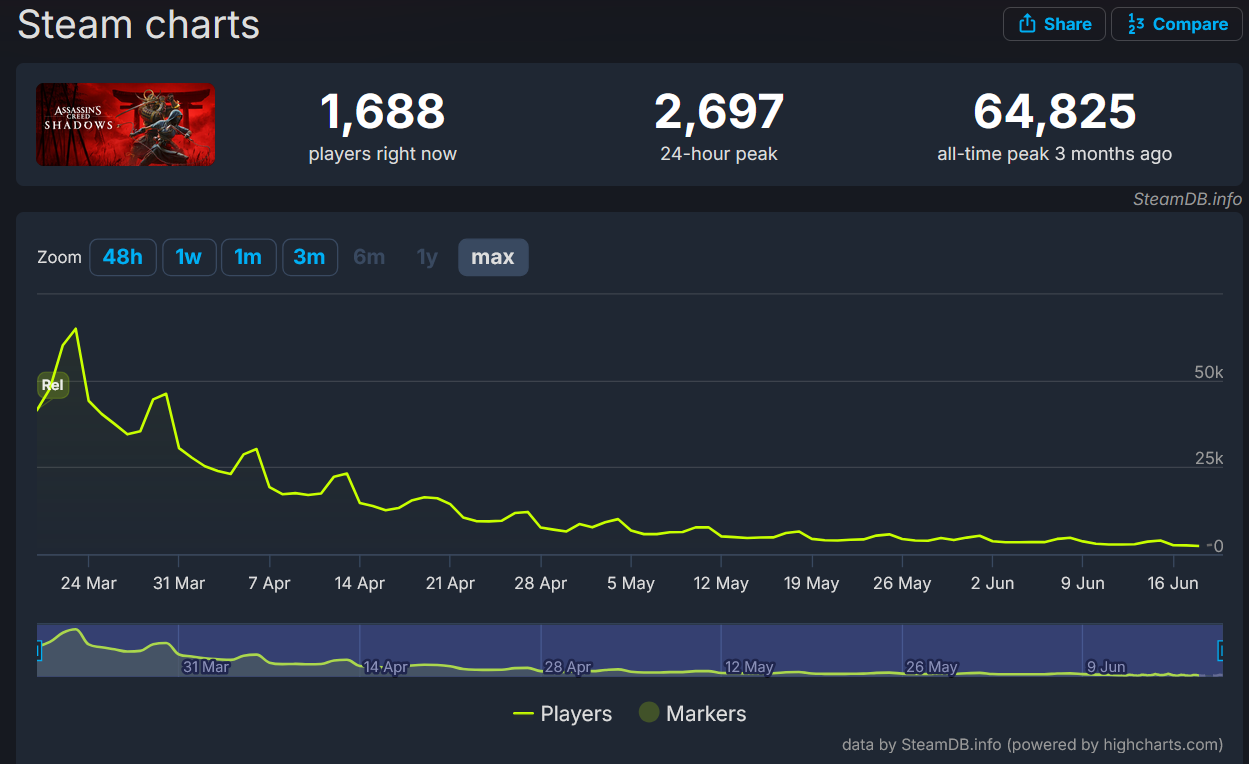Screen dimensions: 1249x764
Task: Click the 12 May x-axis label
Action: tap(721, 583)
